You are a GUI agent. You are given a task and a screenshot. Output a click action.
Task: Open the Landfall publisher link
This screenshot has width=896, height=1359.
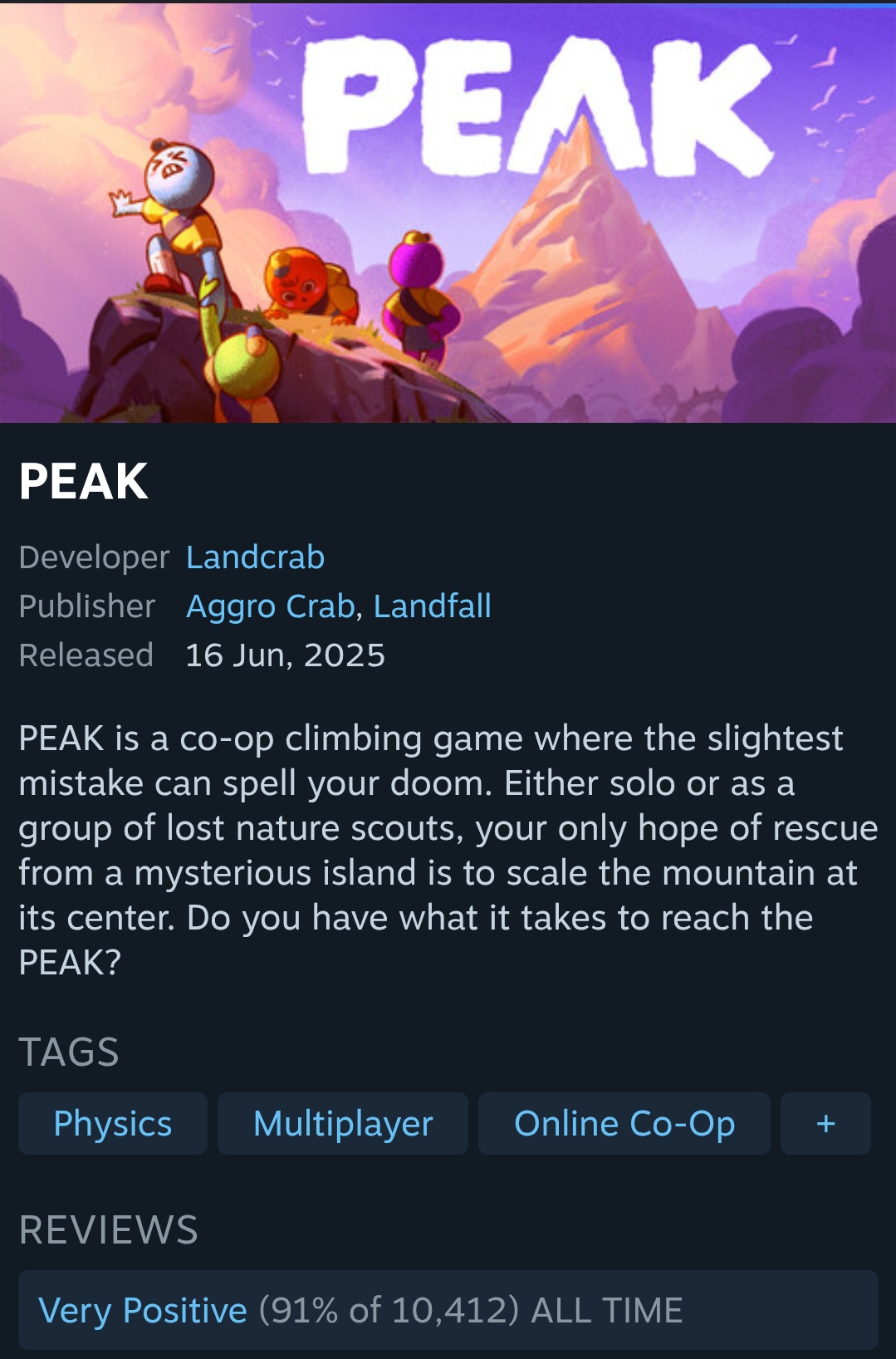432,606
